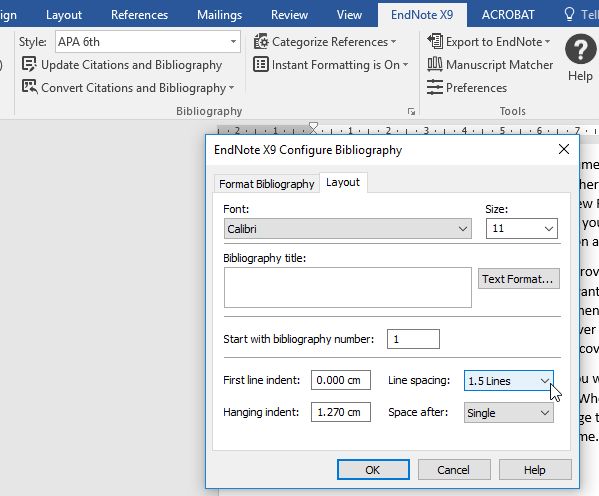Click the Update Citations and Bibliography label
The width and height of the screenshot is (599, 496).
tap(131, 65)
